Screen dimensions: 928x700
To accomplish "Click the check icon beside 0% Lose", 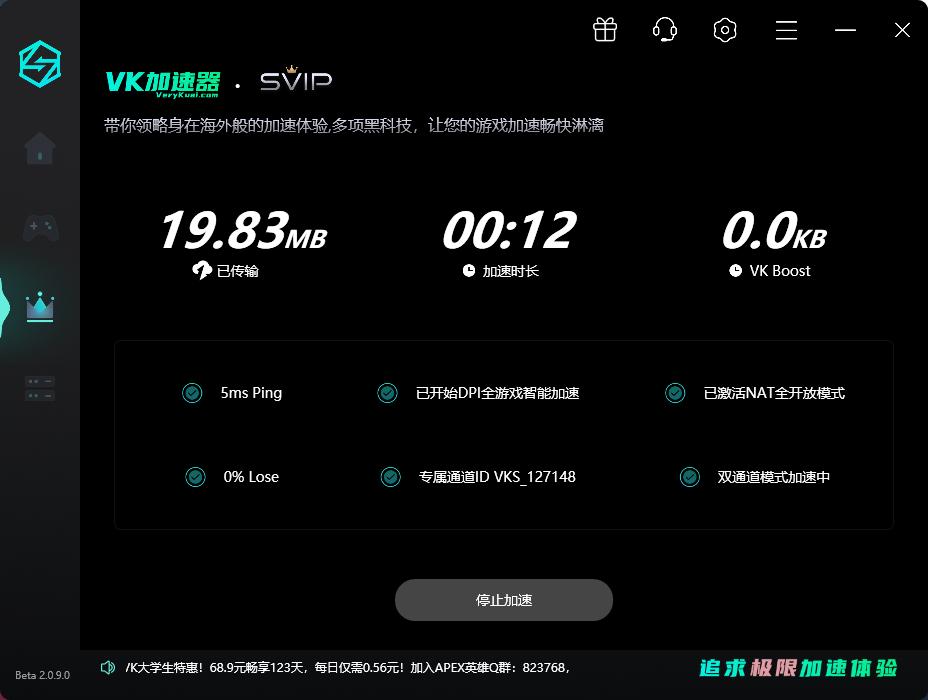I will coord(195,477).
